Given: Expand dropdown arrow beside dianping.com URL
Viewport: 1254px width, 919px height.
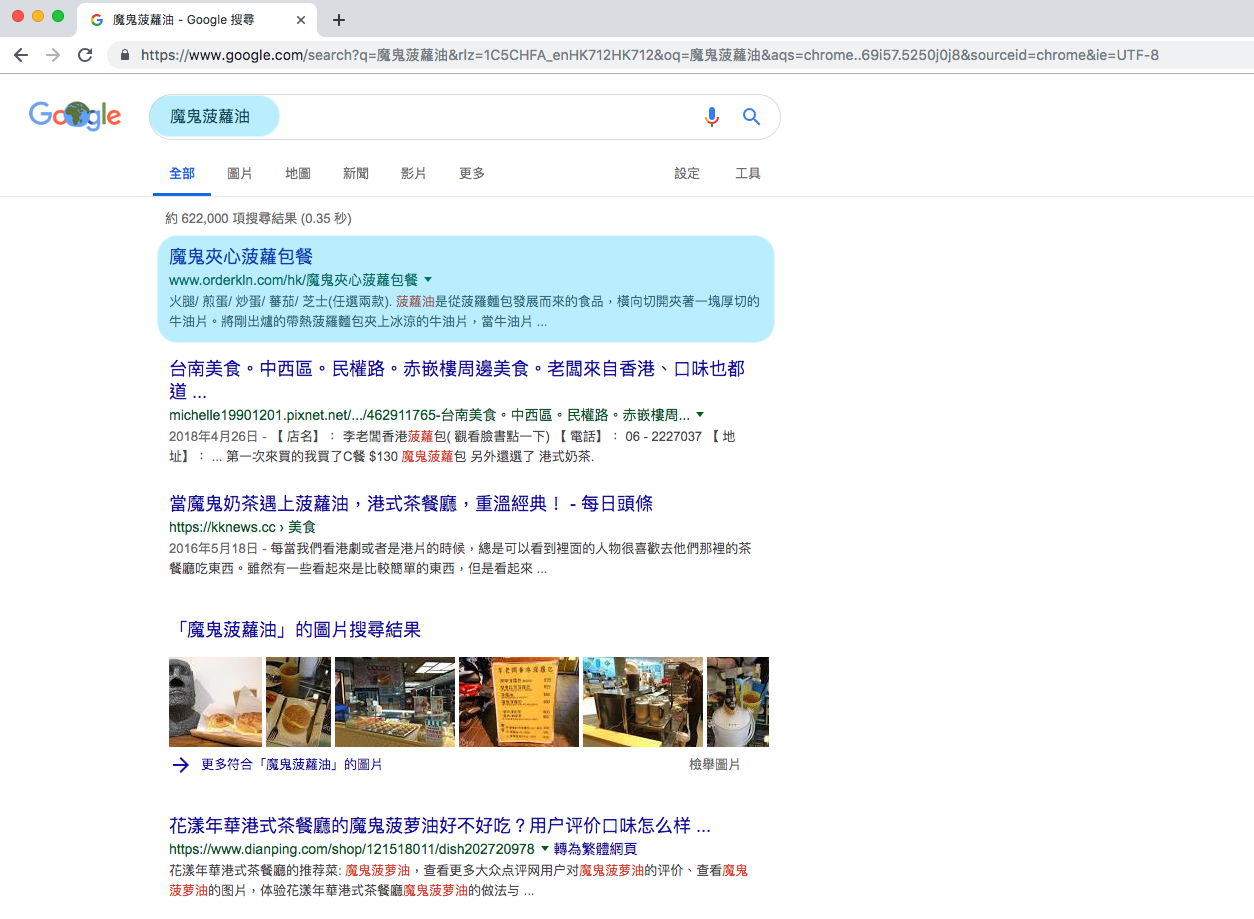Looking at the screenshot, I should click(545, 849).
